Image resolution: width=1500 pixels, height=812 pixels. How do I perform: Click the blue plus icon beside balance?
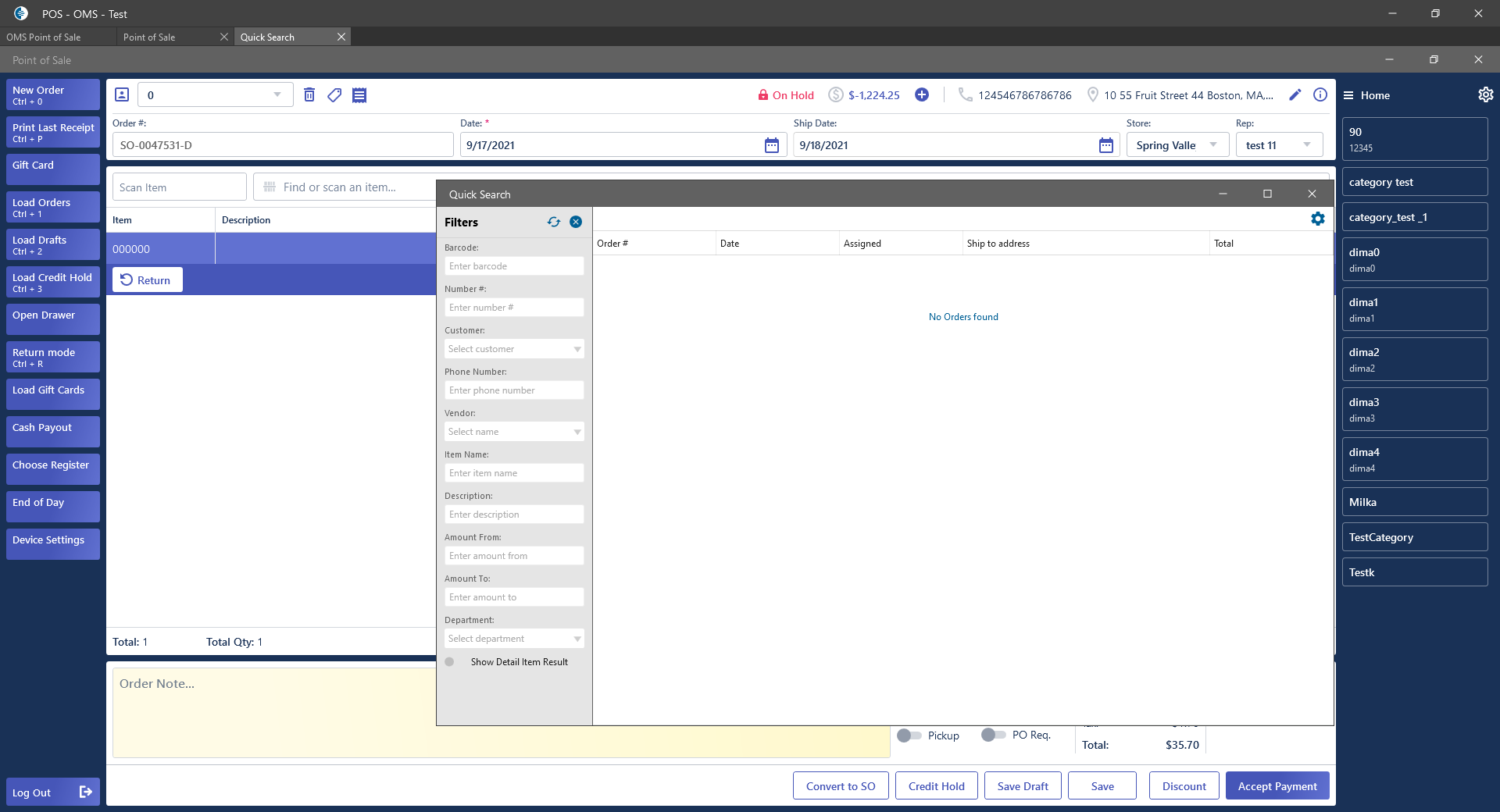pos(922,95)
